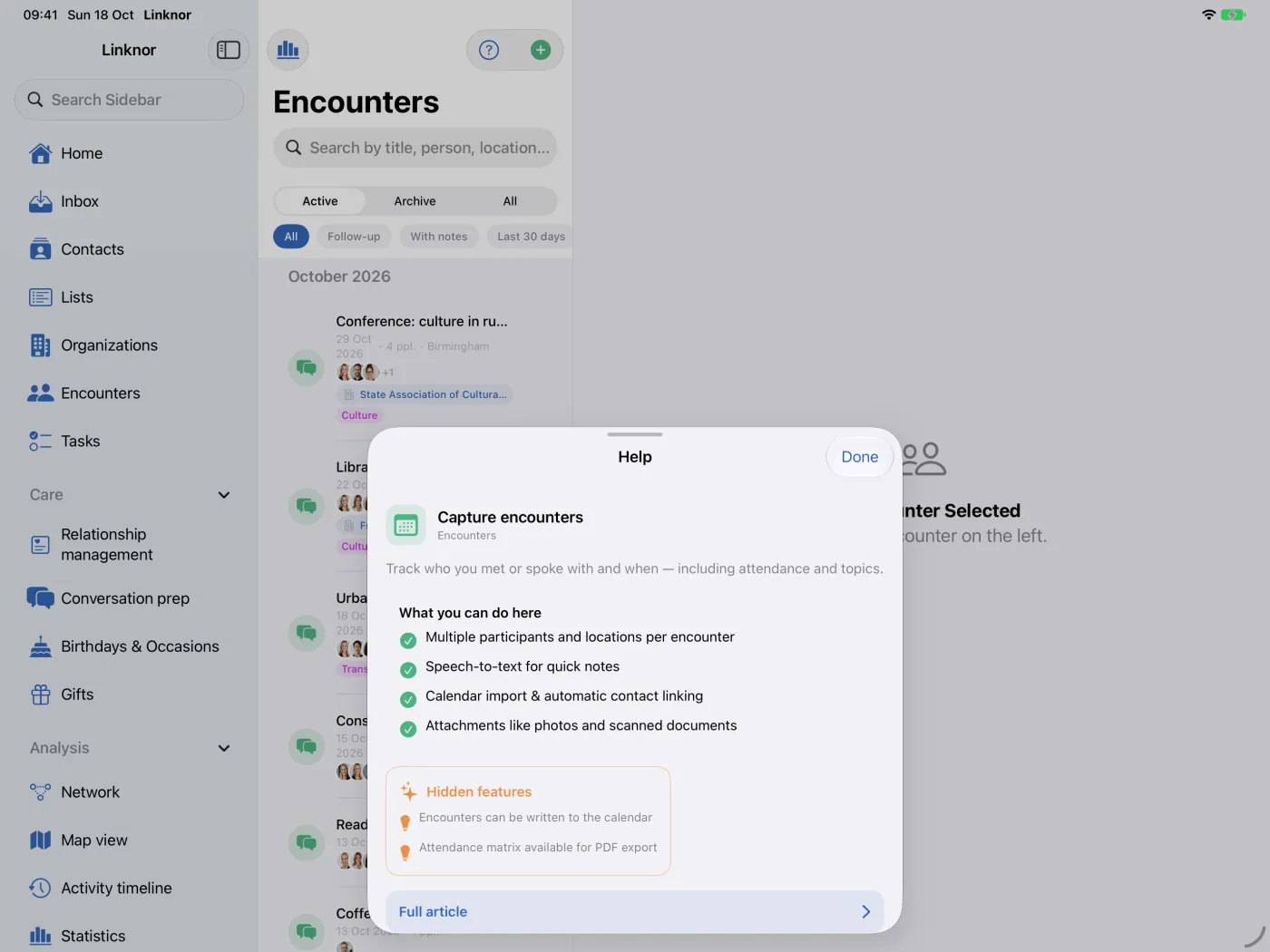The width and height of the screenshot is (1270, 952).
Task: Open Statistics in sidebar
Action: pos(129,936)
